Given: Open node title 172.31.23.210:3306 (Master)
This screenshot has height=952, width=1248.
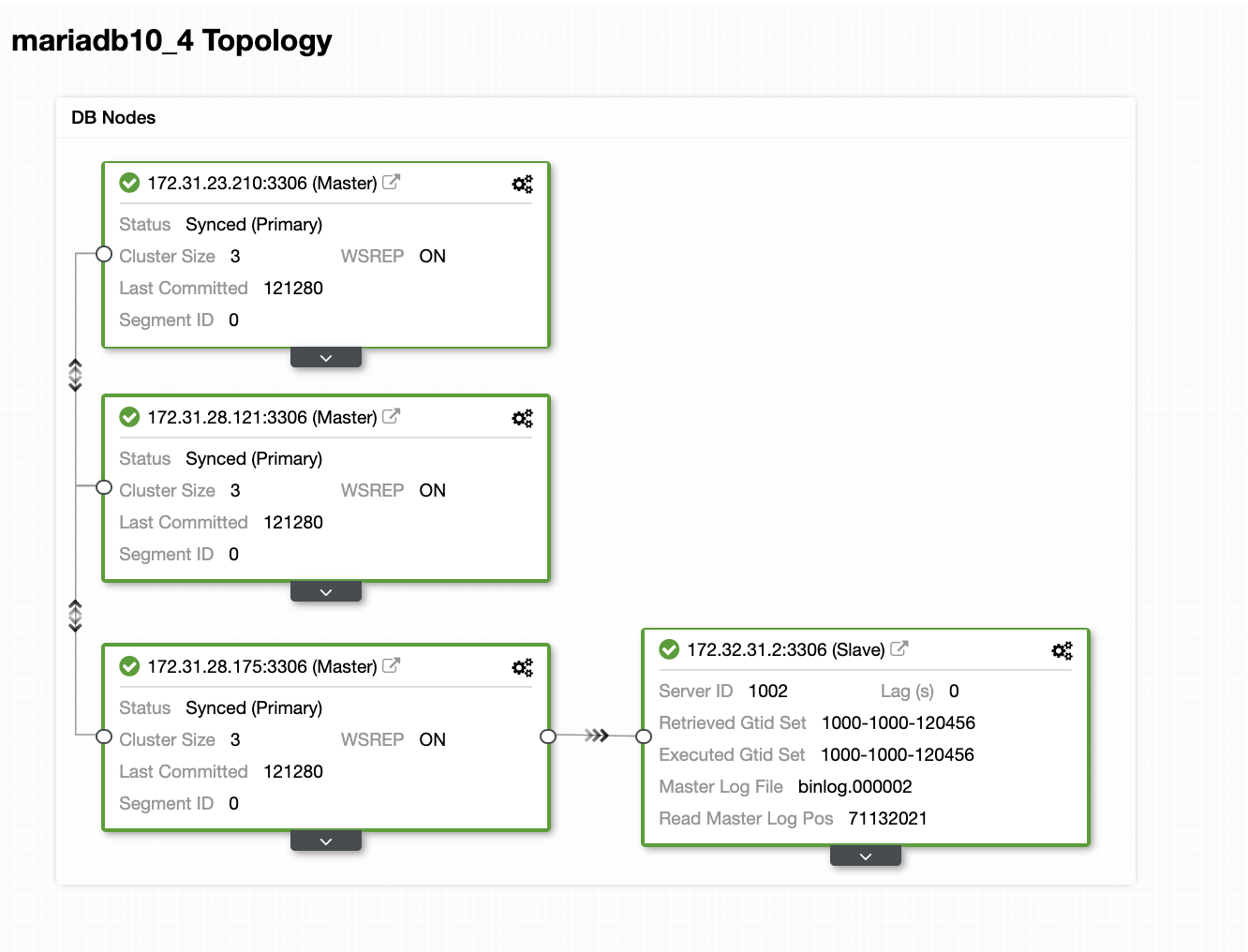Looking at the screenshot, I should [x=262, y=183].
